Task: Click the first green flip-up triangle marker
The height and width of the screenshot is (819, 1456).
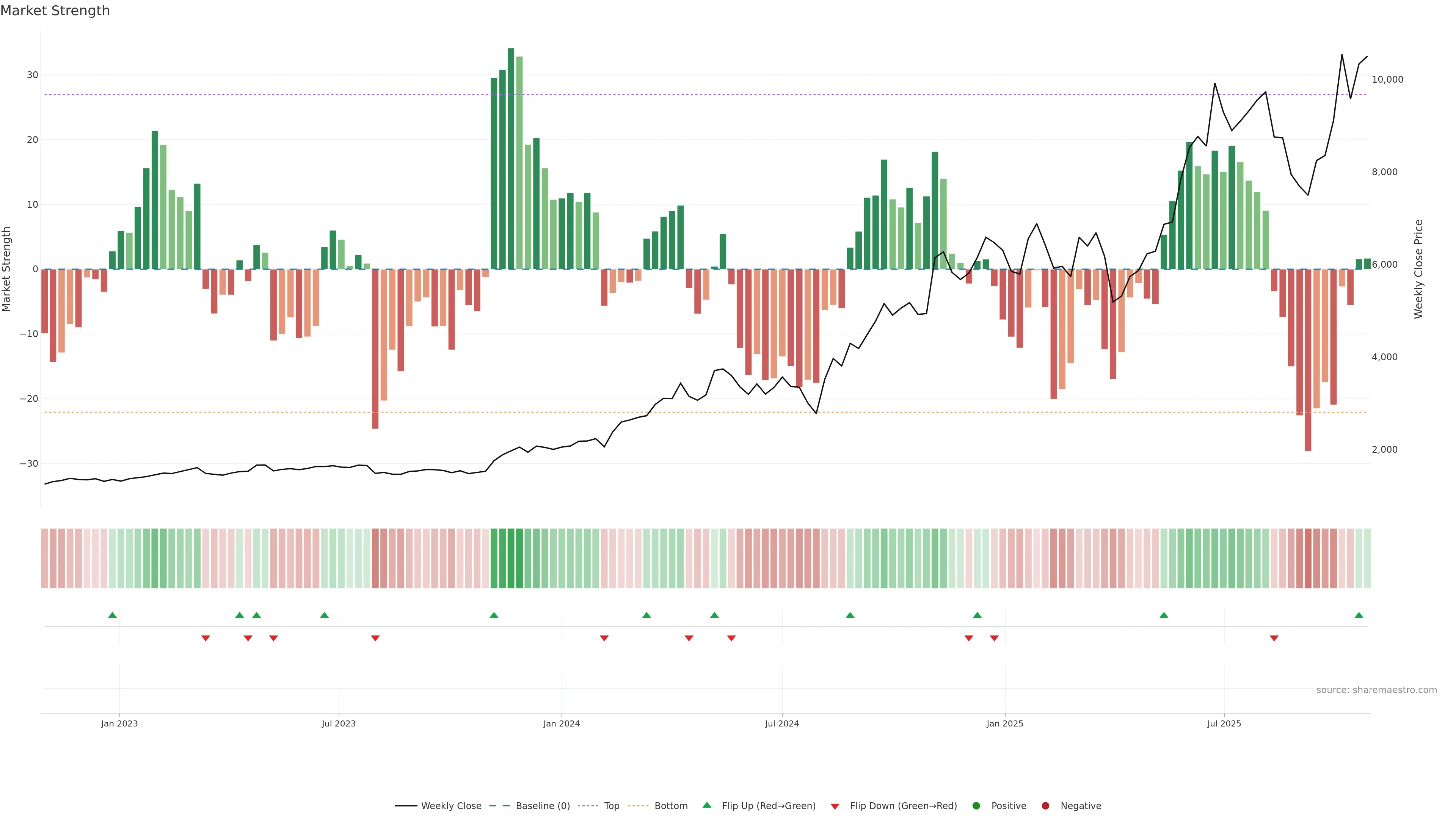Action: 113,615
